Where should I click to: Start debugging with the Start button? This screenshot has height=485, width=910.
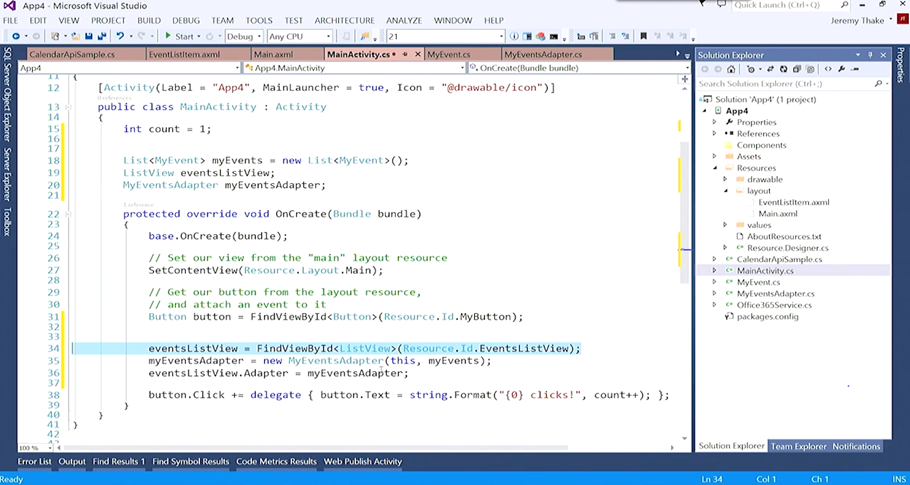tap(179, 36)
